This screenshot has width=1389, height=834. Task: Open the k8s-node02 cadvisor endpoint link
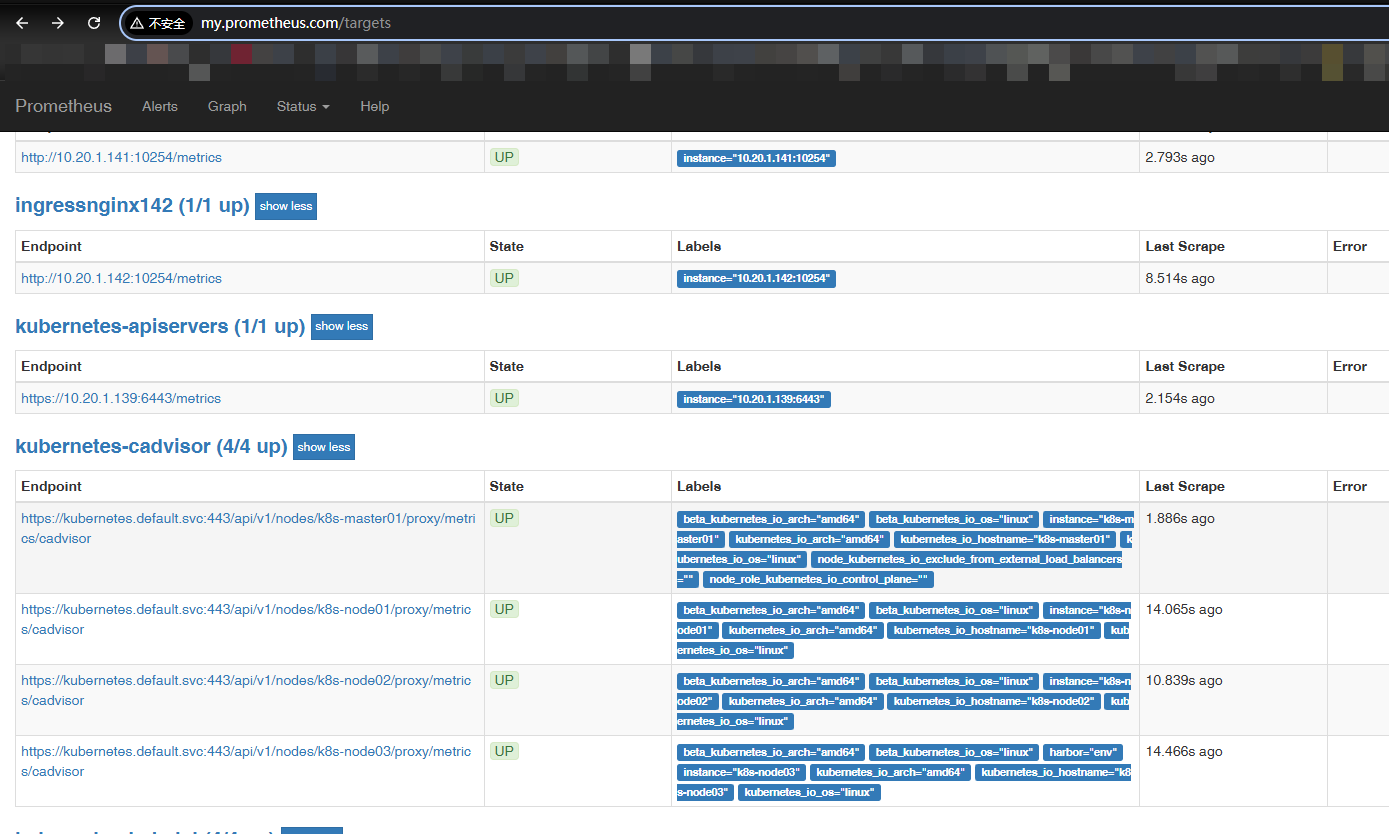pos(246,690)
